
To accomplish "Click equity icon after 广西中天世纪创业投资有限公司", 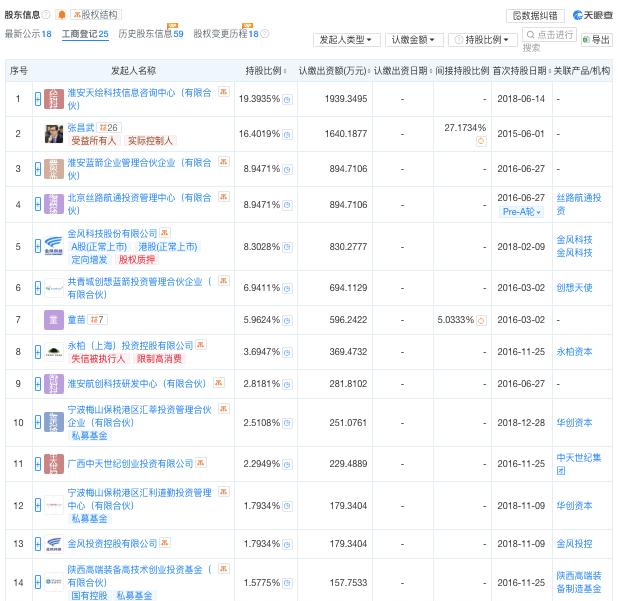I will [203, 464].
